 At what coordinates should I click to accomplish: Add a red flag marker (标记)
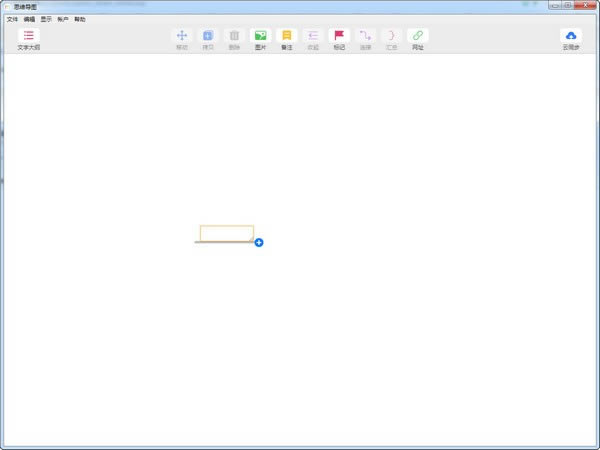pyautogui.click(x=339, y=36)
